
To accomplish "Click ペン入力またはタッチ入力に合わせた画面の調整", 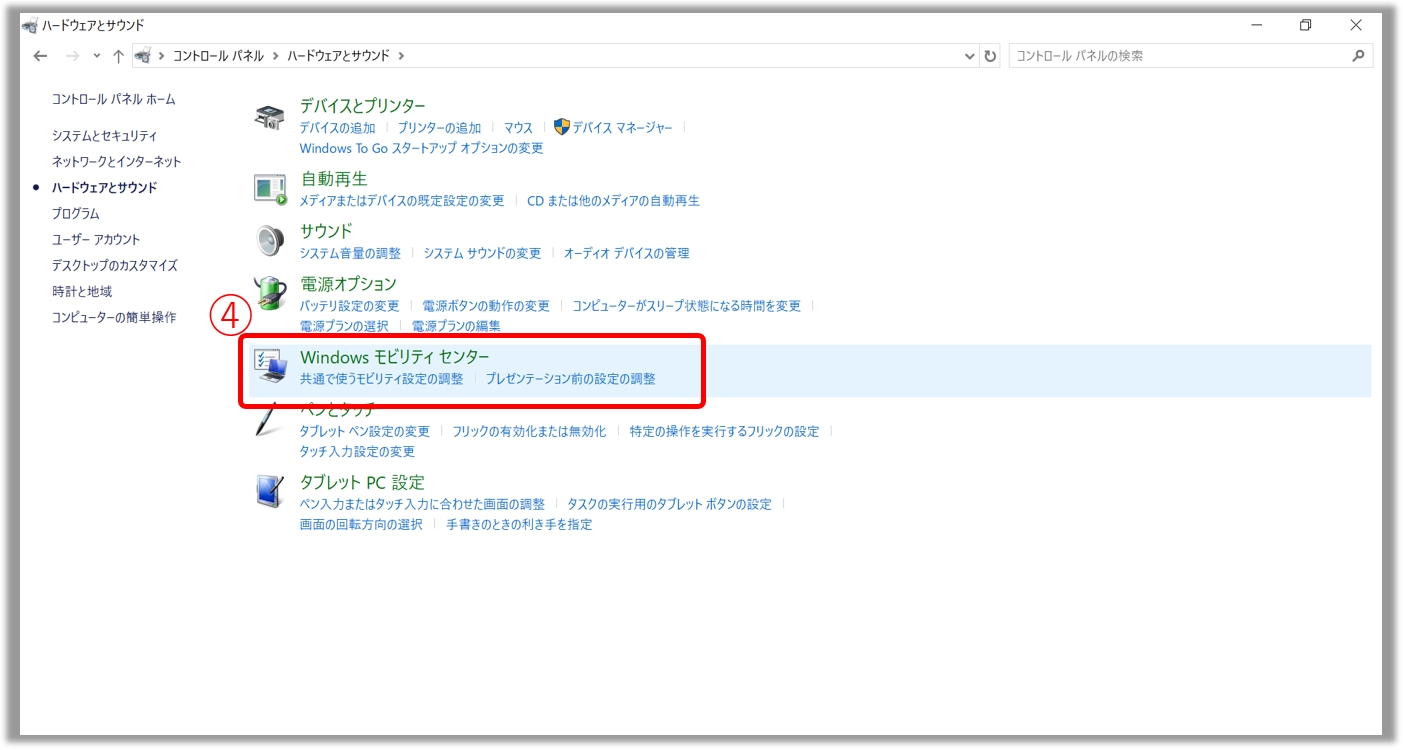I will (422, 504).
